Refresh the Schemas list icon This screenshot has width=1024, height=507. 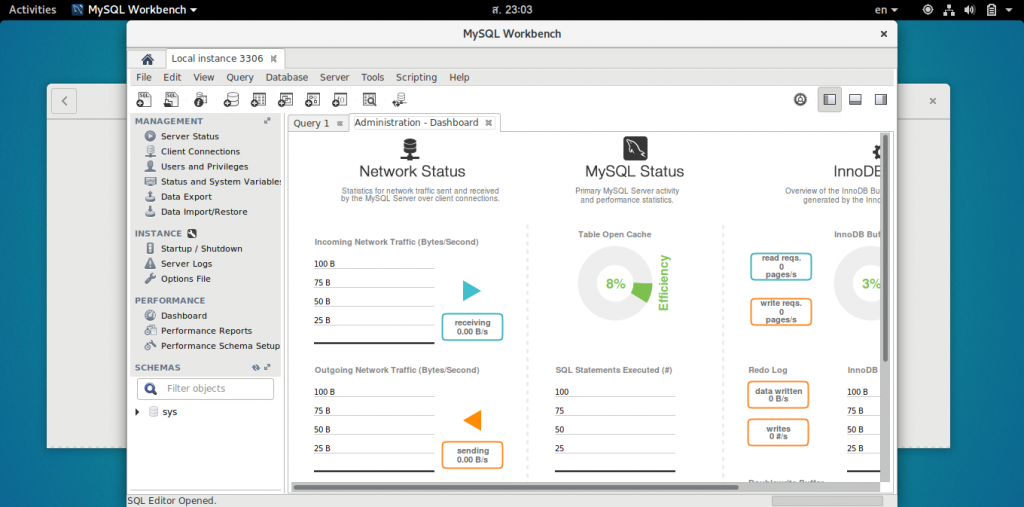pyautogui.click(x=256, y=368)
